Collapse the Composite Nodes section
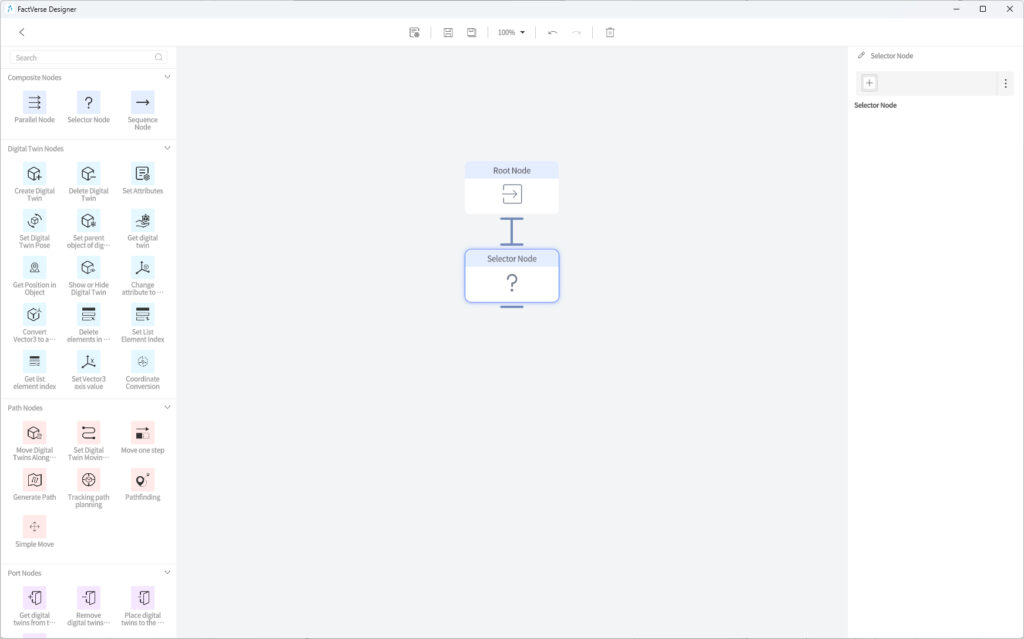The width and height of the screenshot is (1024, 639). (167, 77)
